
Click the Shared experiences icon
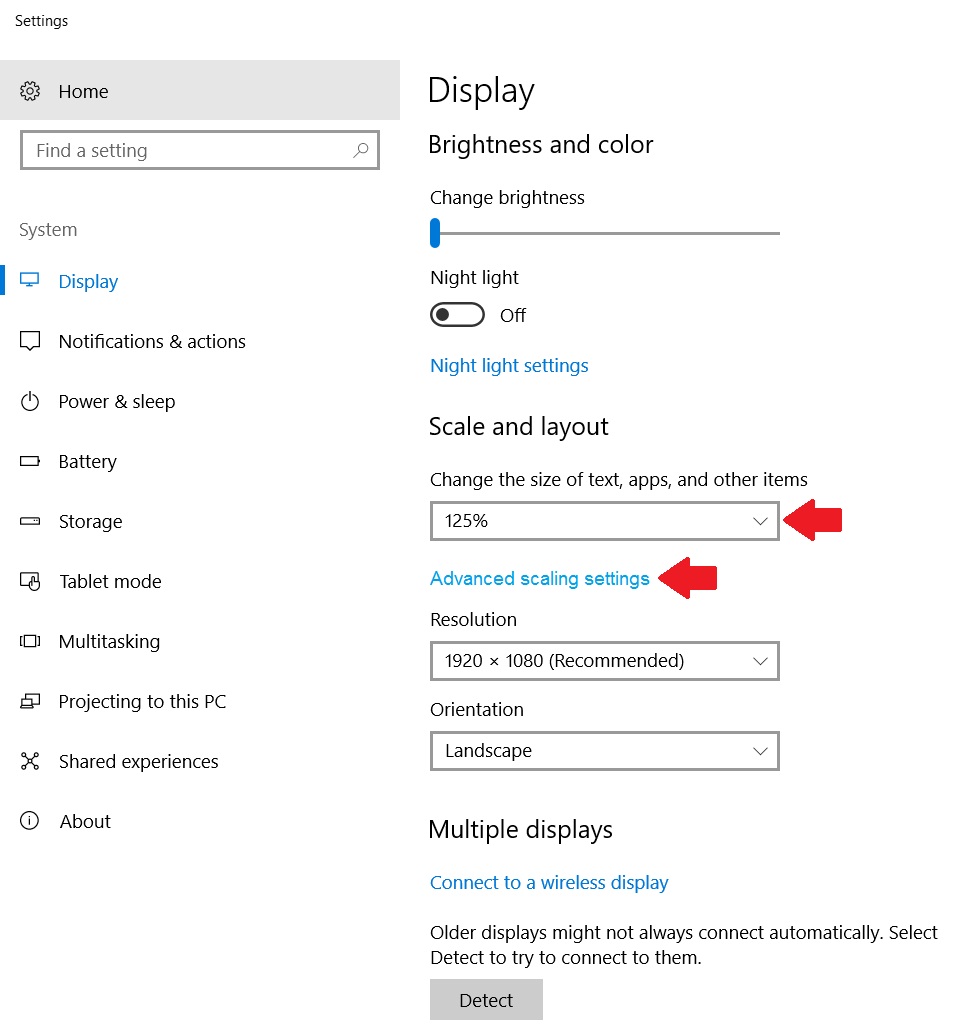(30, 761)
